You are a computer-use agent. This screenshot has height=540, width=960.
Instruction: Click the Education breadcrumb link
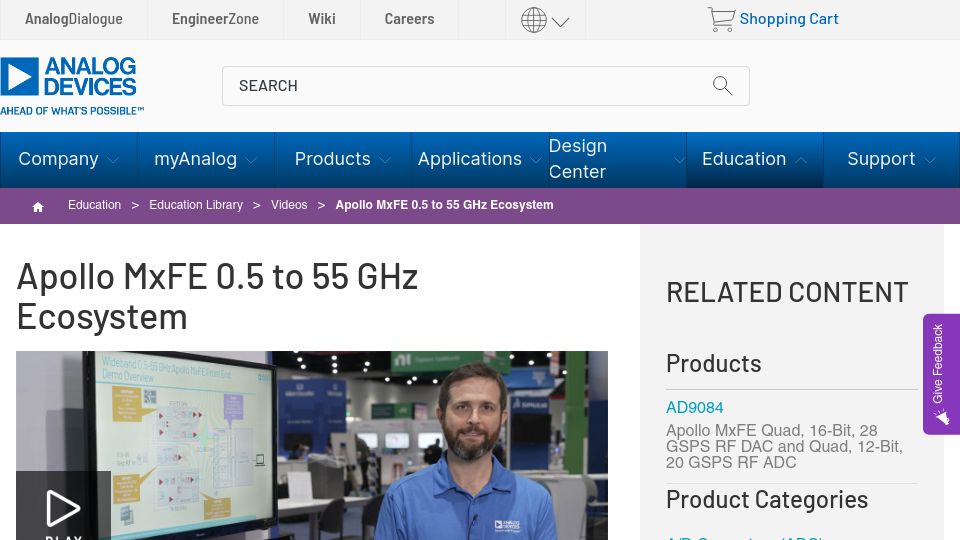94,205
